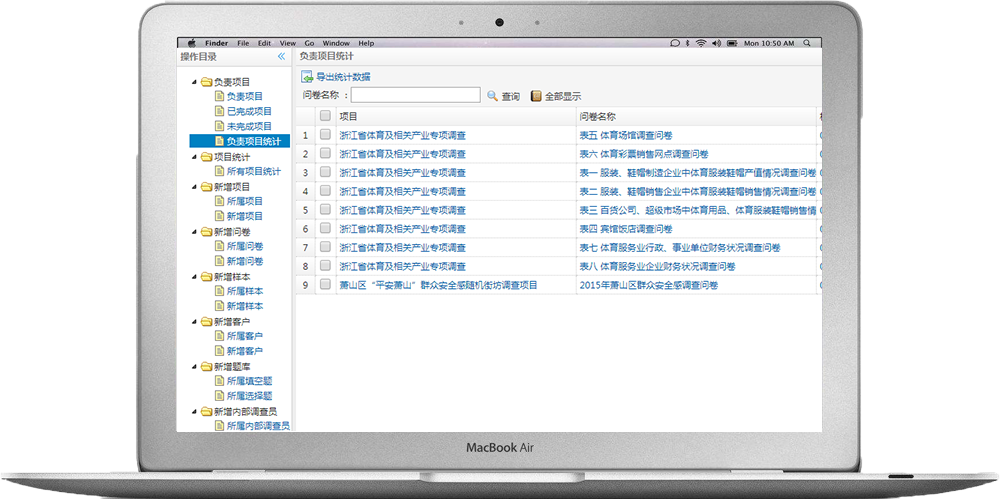Click the Wi-Fi icon in menu bar
This screenshot has height=500, width=1000.
coord(701,43)
